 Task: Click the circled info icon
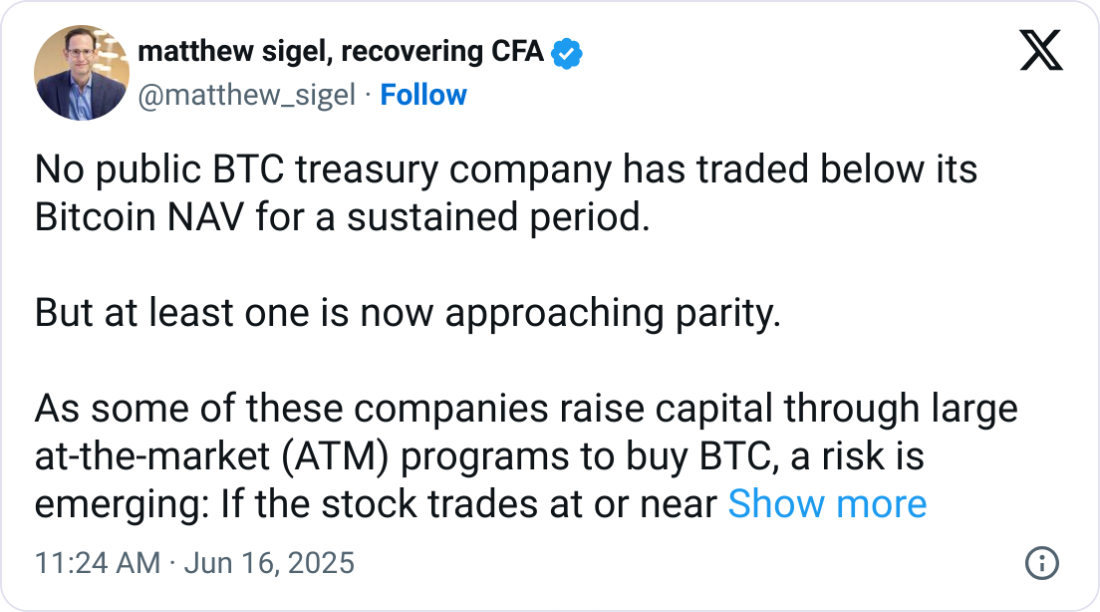[x=1041, y=561]
